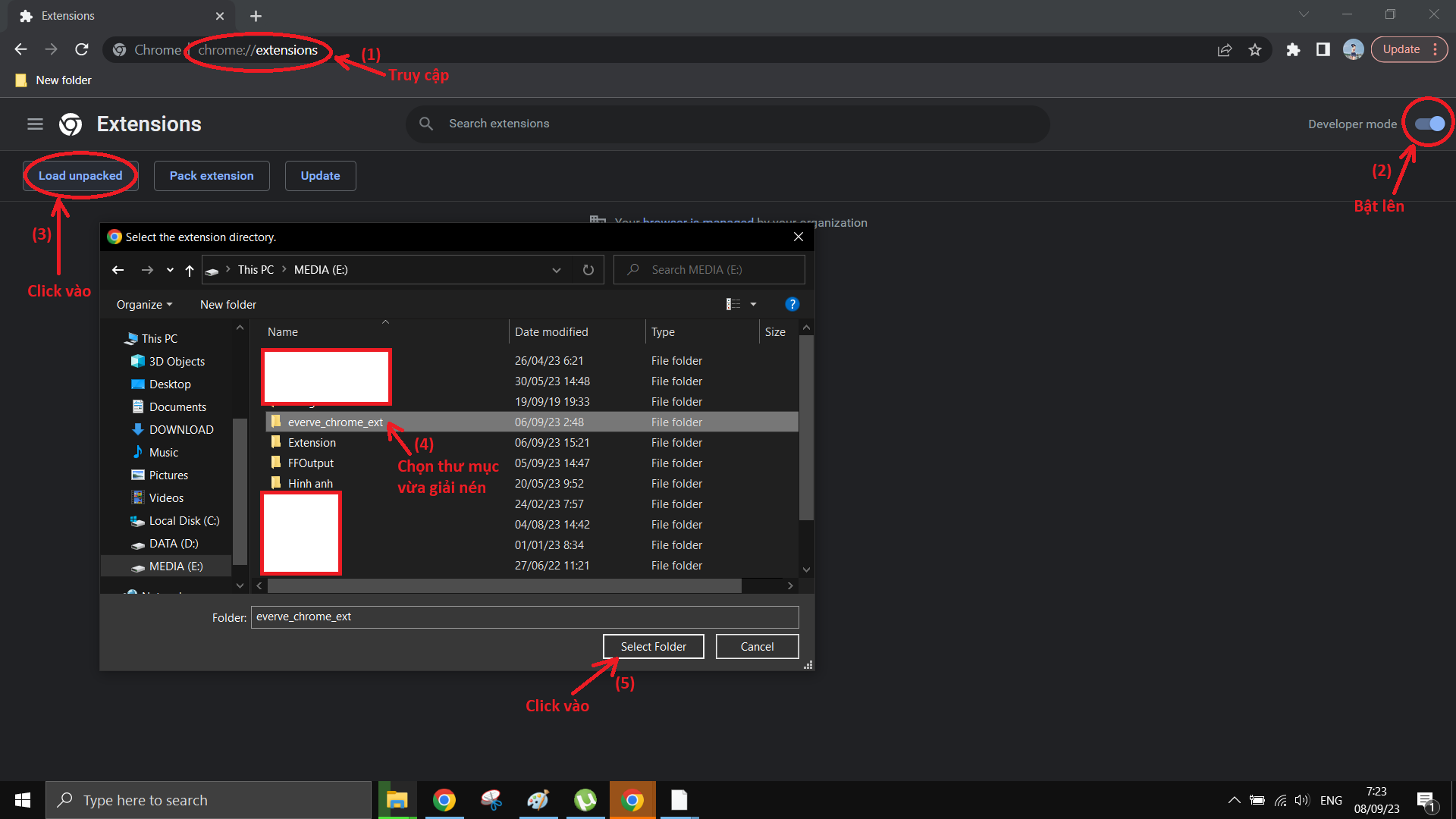Go up one folder level in dialog
Screen dimensions: 1456x819
click(x=190, y=270)
